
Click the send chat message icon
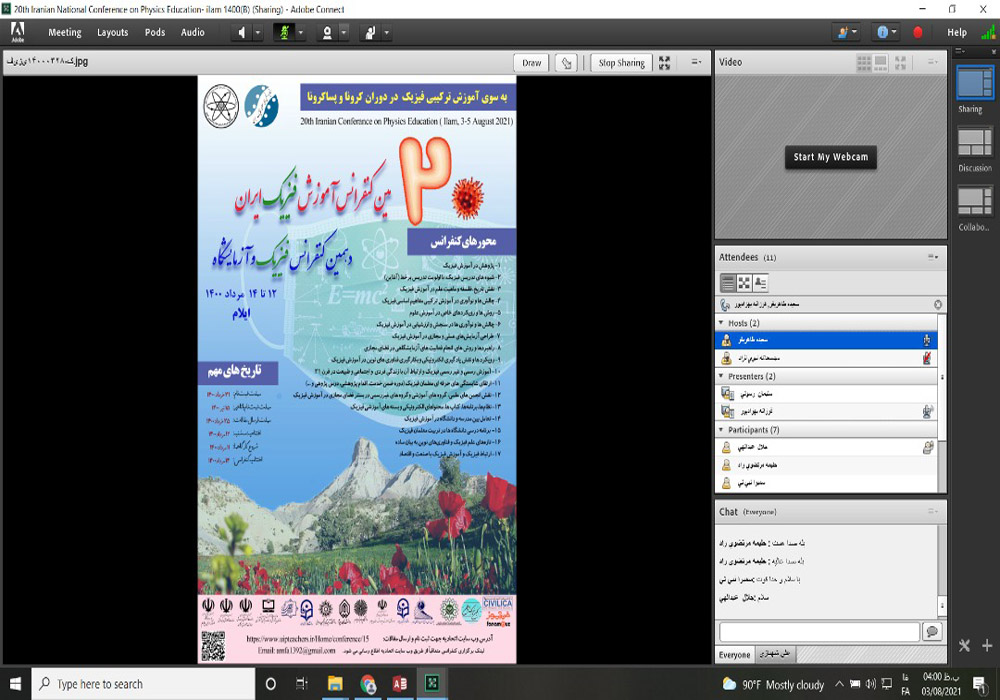click(931, 632)
